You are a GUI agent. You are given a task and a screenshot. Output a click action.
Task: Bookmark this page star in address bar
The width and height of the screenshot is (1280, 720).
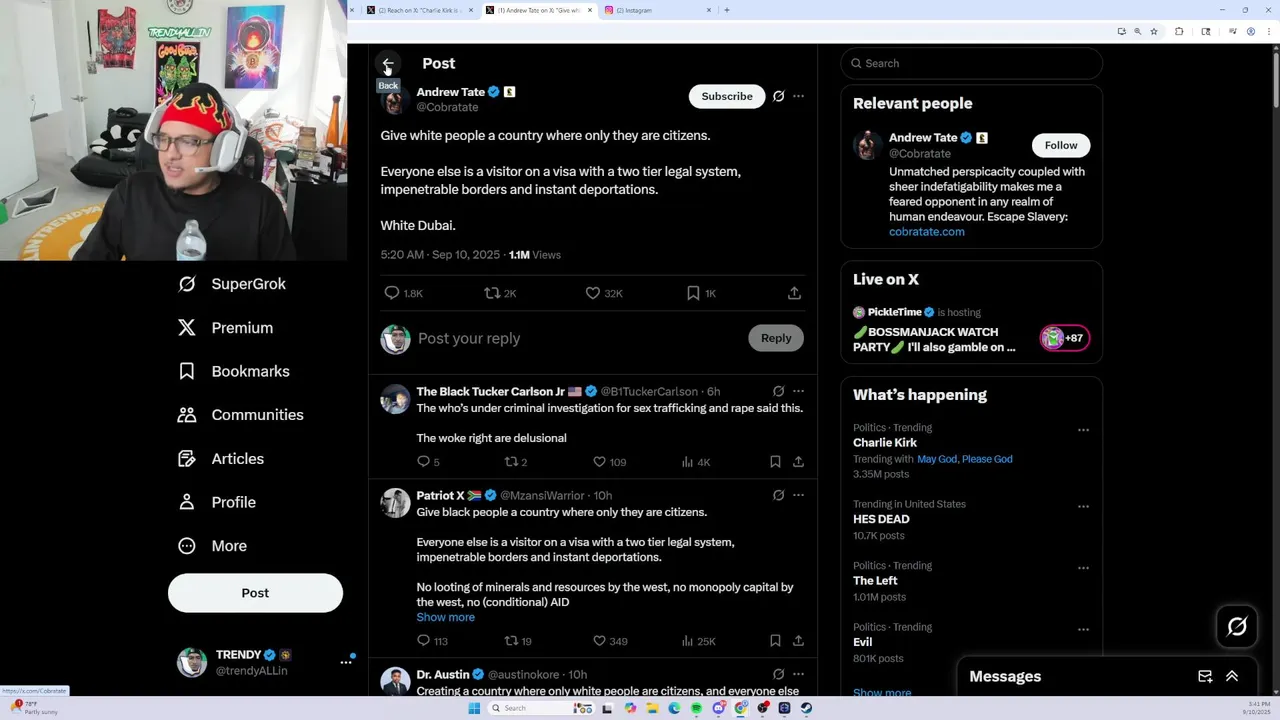[x=1154, y=31]
